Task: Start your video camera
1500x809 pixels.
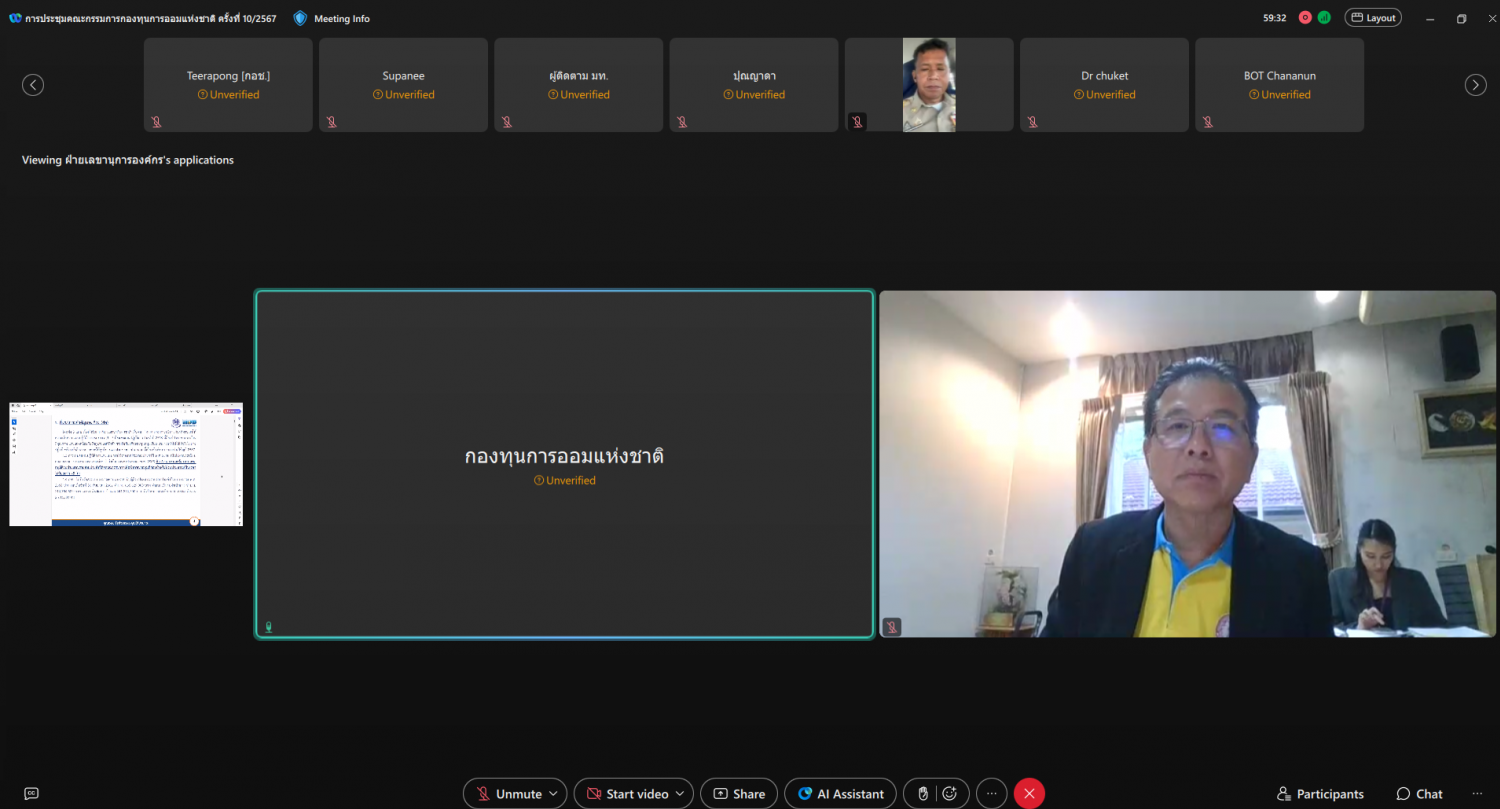Action: [x=626, y=794]
